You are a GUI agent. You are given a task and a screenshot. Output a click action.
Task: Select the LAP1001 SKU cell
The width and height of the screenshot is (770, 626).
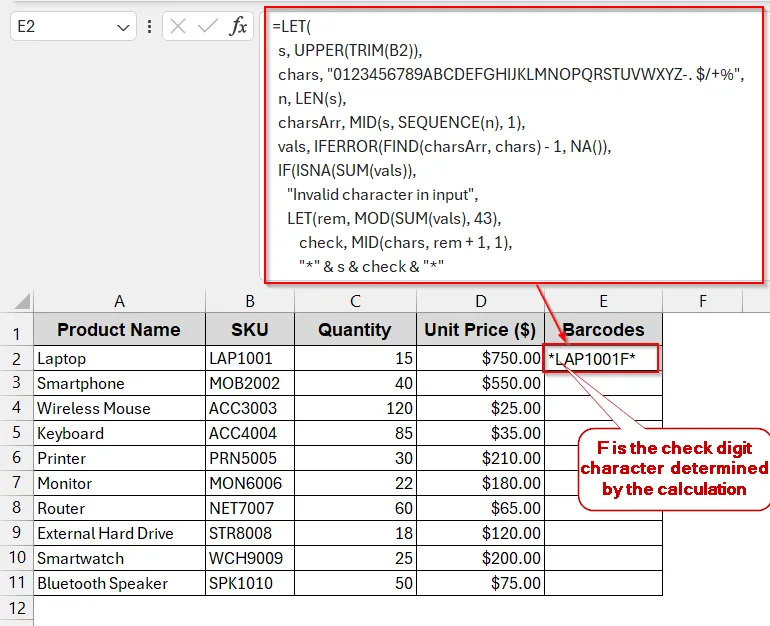pyautogui.click(x=250, y=358)
